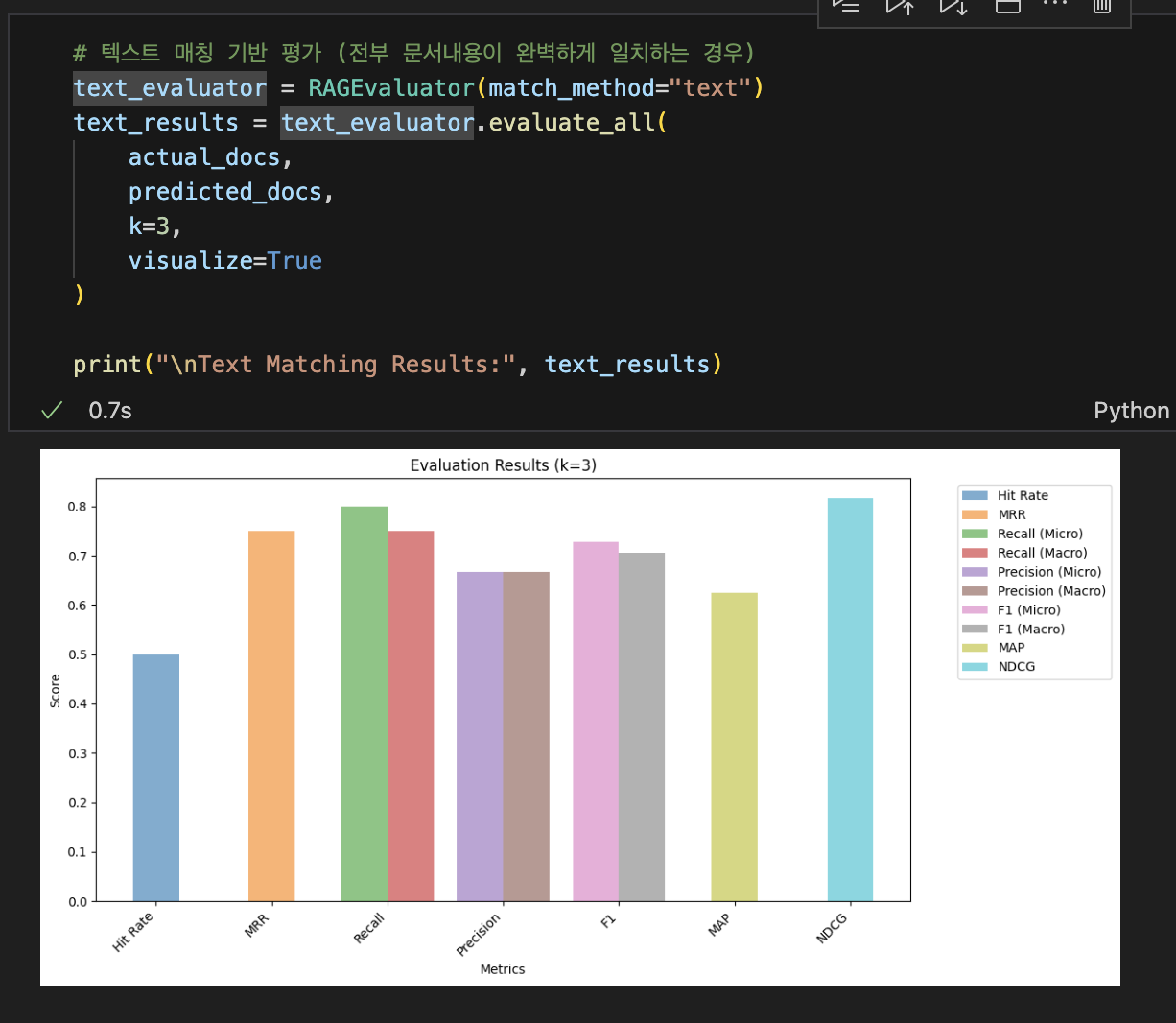Viewport: 1176px width, 1023px height.
Task: Click the green execution success checkmark
Action: [x=52, y=411]
